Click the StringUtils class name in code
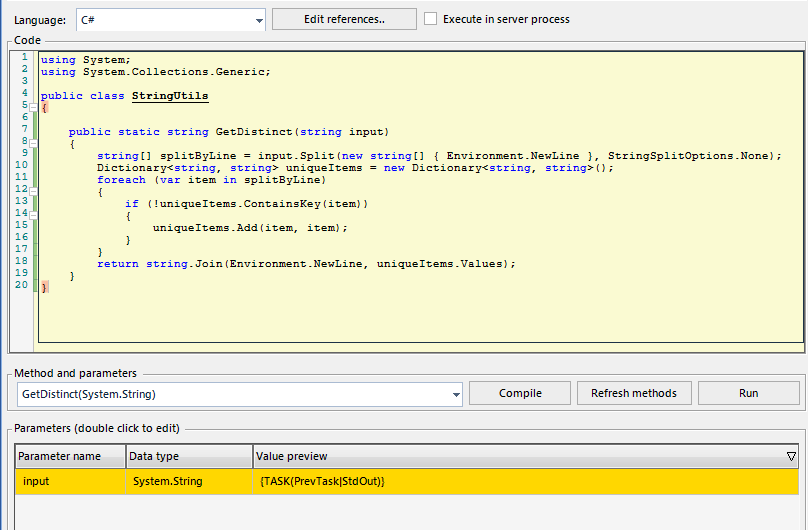The image size is (808, 530). point(170,96)
